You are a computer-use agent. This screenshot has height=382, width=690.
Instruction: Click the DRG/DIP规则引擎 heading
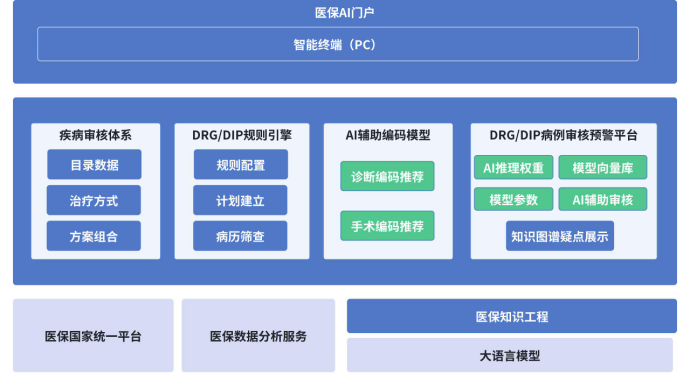click(x=242, y=135)
